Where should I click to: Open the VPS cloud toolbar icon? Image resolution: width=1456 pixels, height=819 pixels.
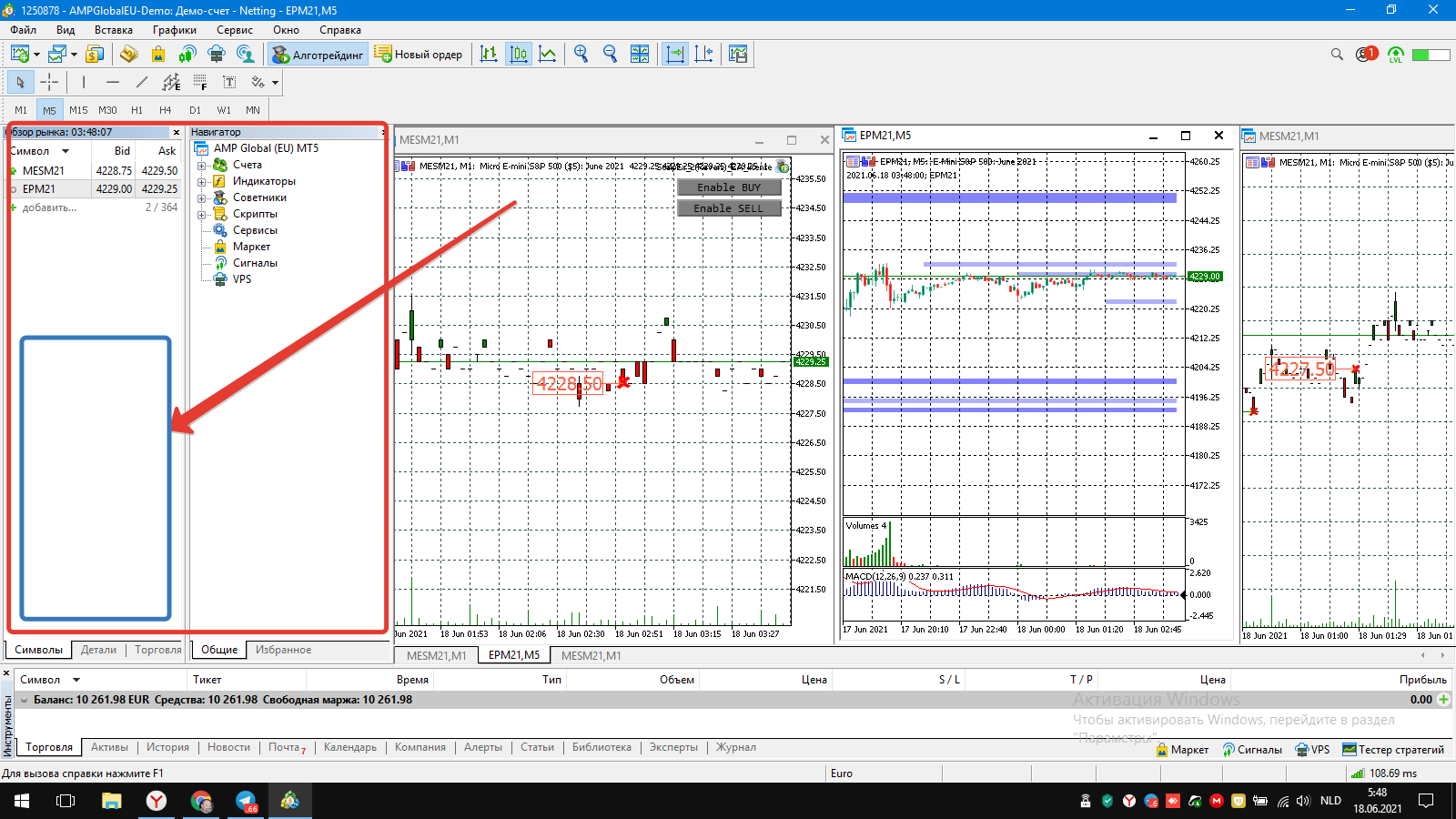(217, 55)
